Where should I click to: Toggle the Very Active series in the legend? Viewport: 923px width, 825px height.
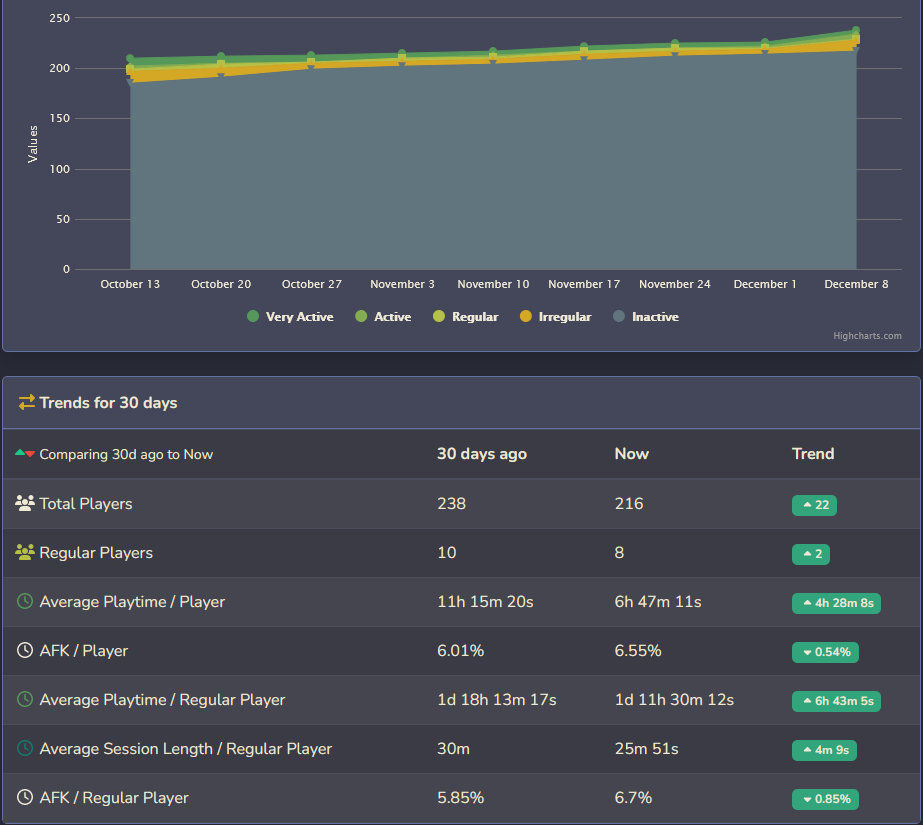click(290, 316)
